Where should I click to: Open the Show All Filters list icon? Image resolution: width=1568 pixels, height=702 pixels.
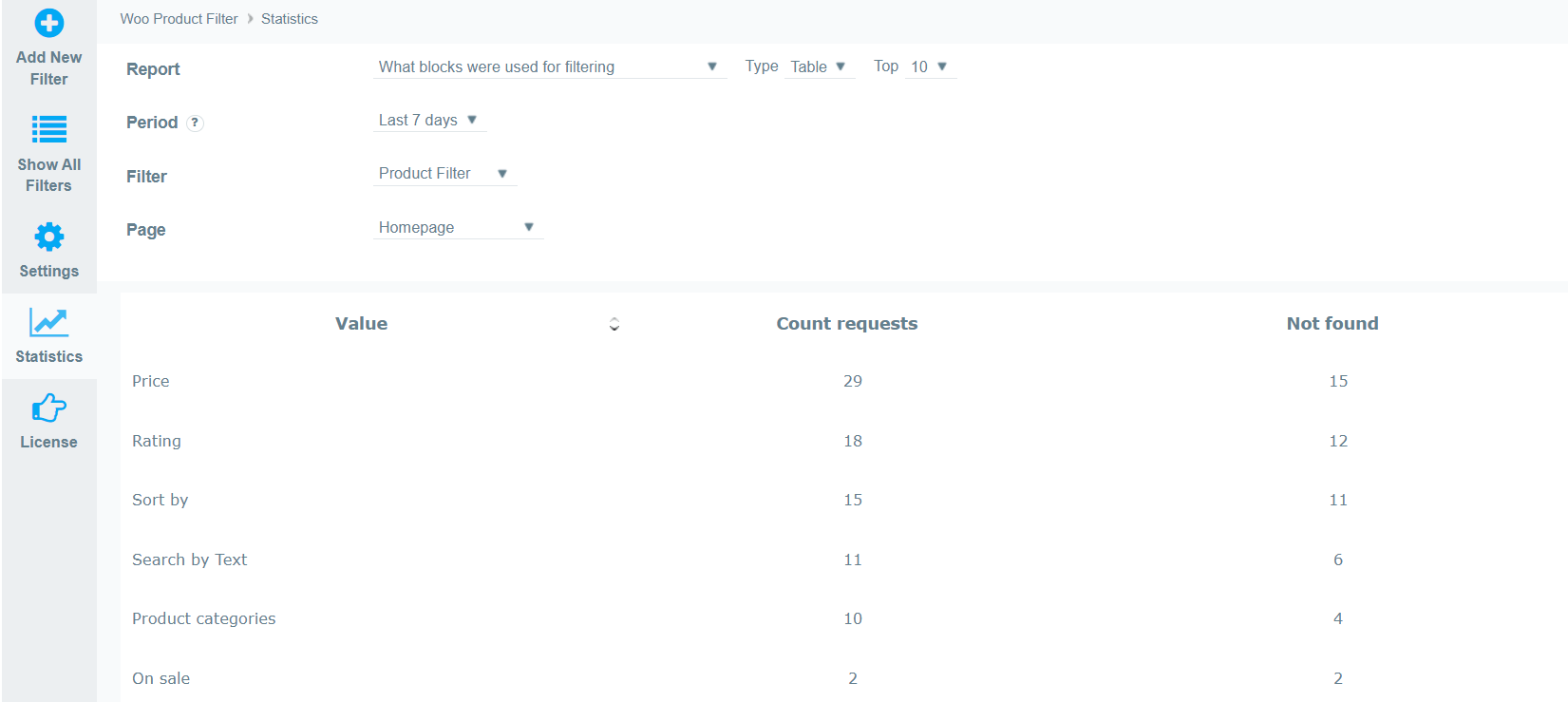click(x=49, y=128)
